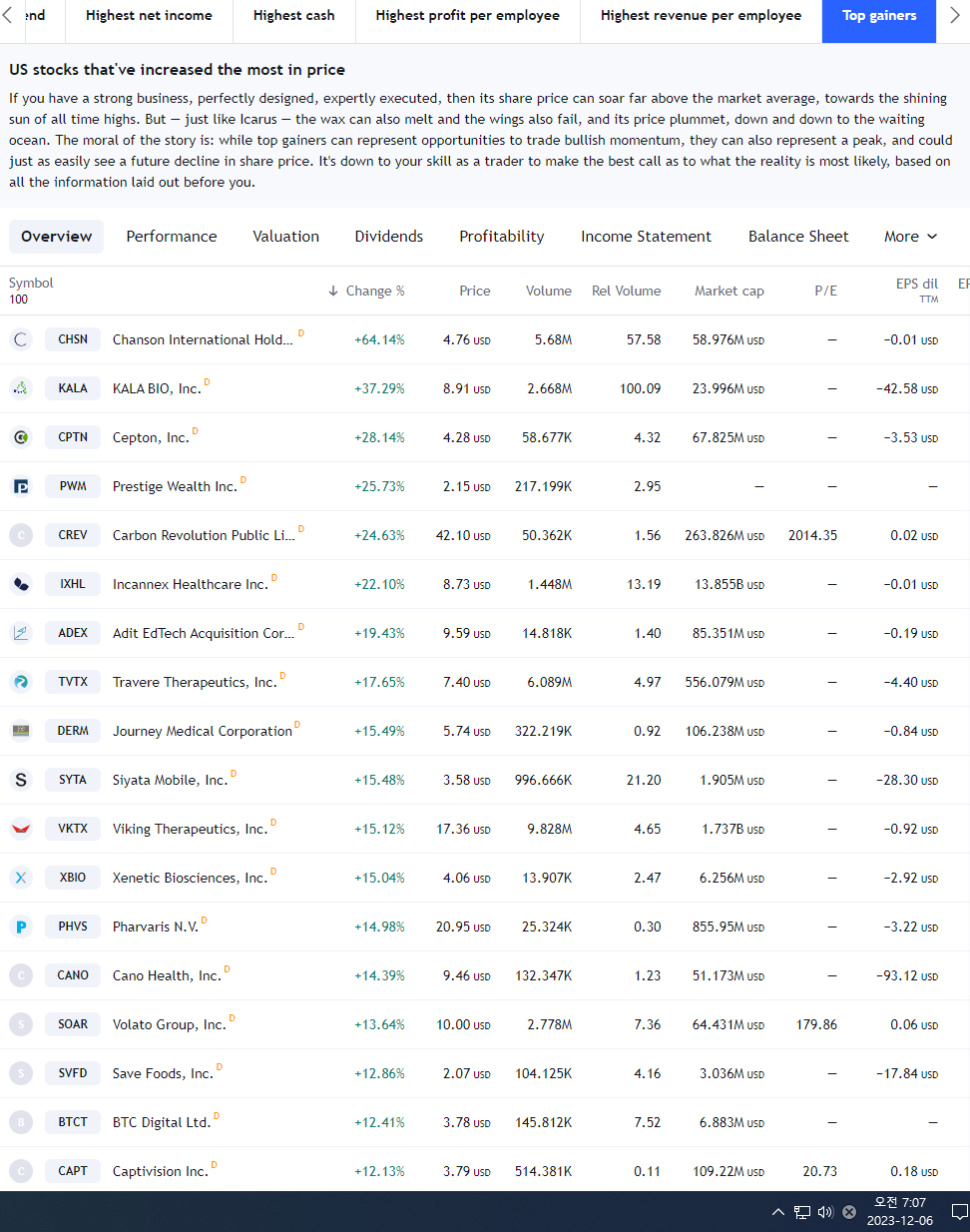Click the taskbar clock showing 2023-12-06
This screenshot has width=970, height=1232.
click(x=900, y=1212)
